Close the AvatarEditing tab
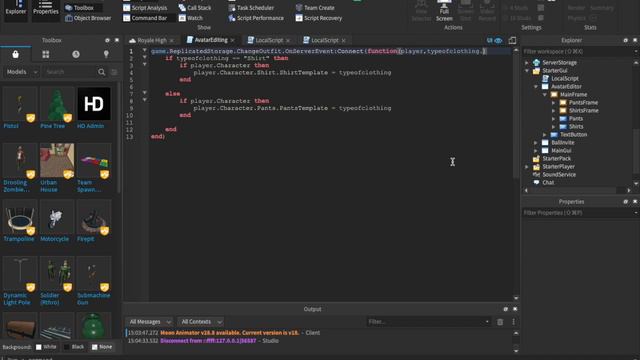Screen dimensions: 640x360 [x=233, y=40]
